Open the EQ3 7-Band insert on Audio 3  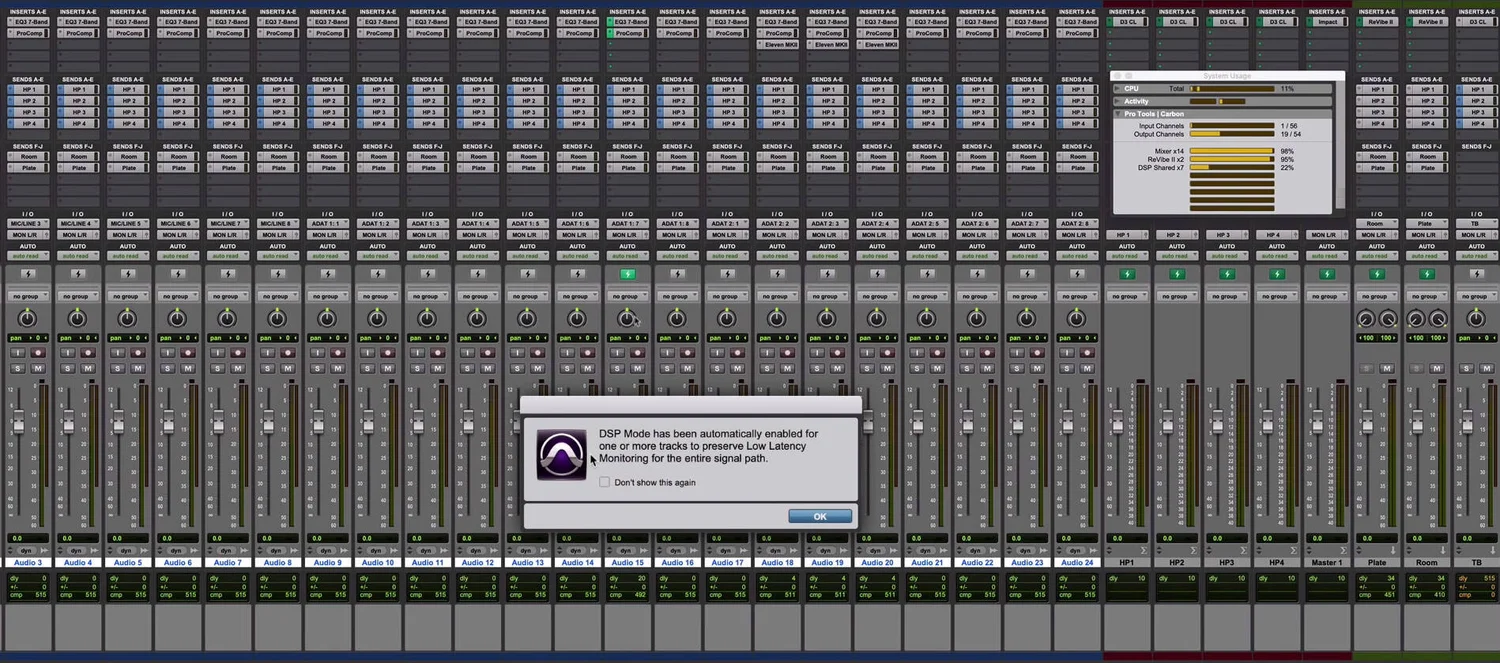click(28, 22)
